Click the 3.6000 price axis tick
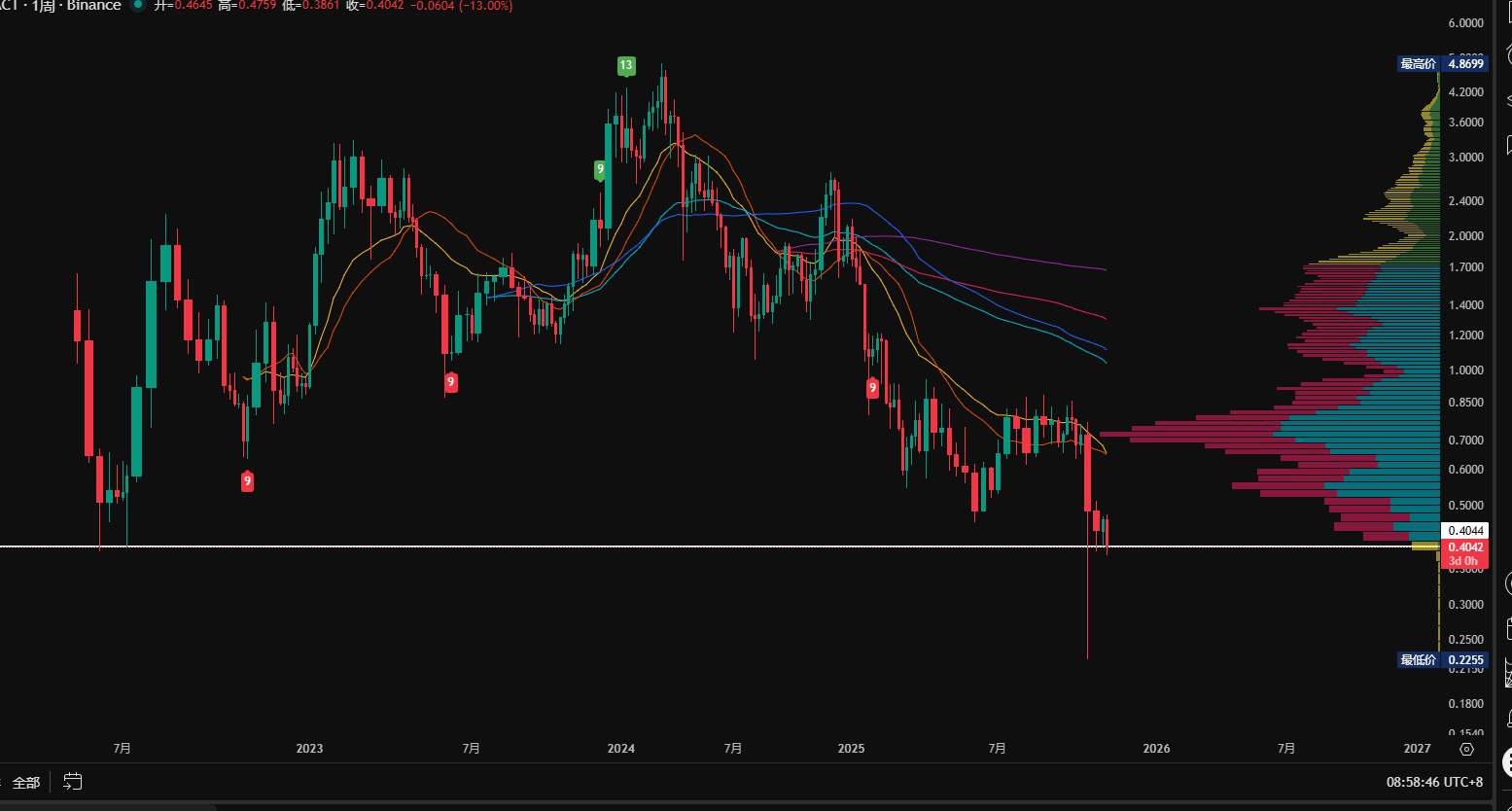 [1467, 122]
